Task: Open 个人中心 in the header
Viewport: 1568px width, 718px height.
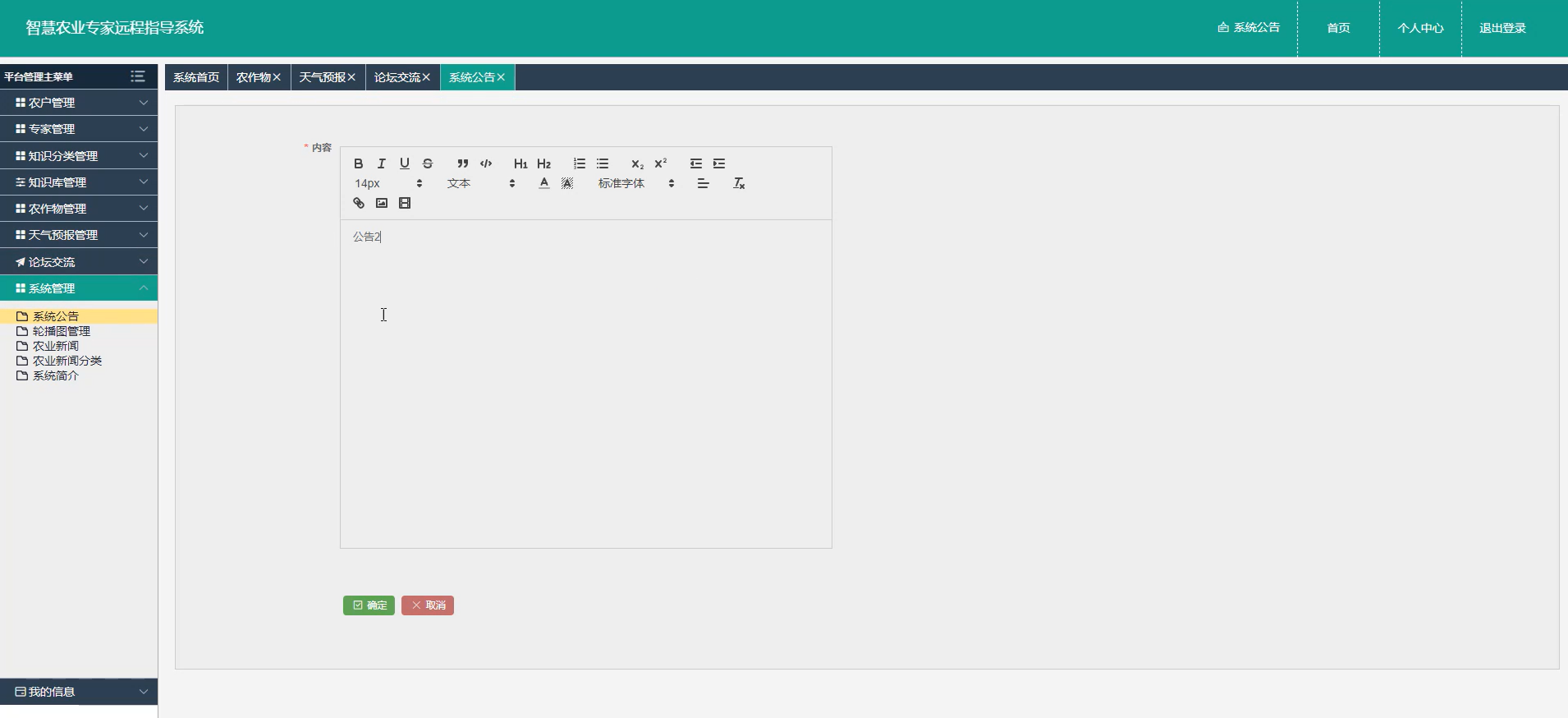Action: click(x=1420, y=28)
